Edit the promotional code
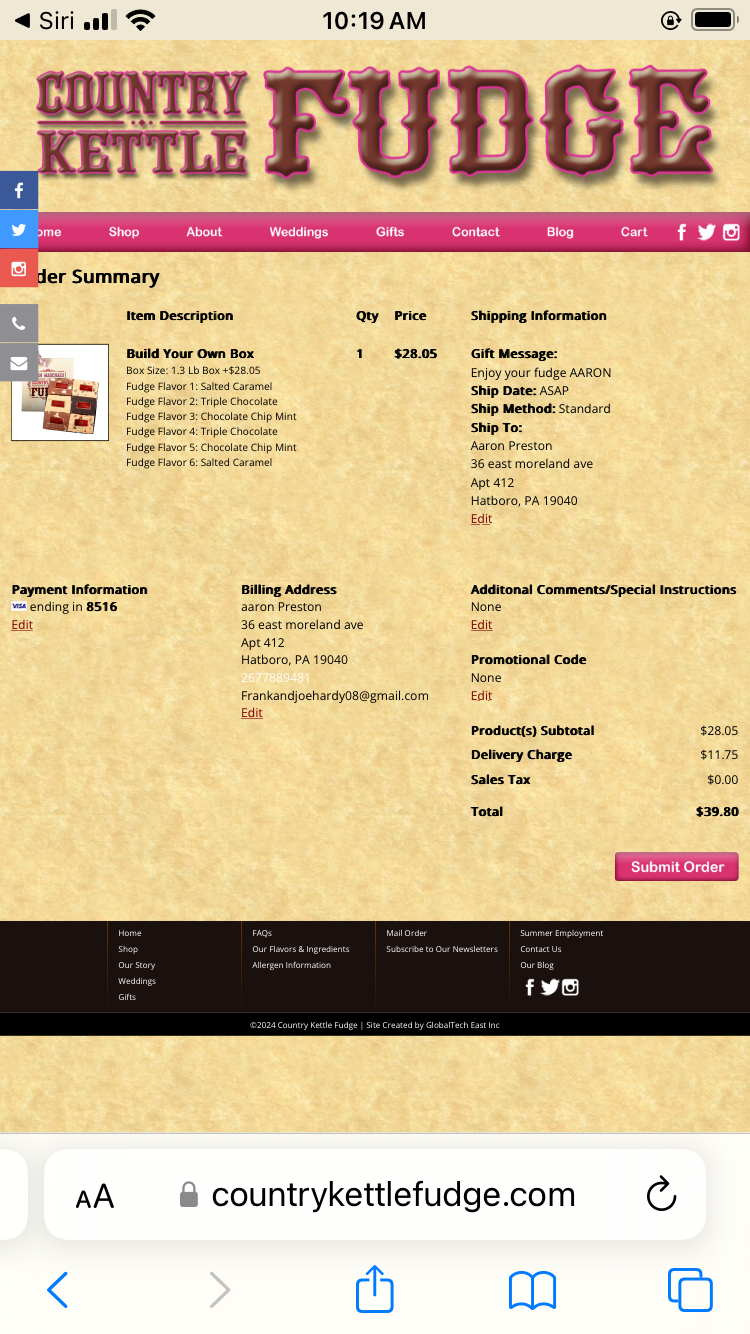750x1334 pixels. 481,696
